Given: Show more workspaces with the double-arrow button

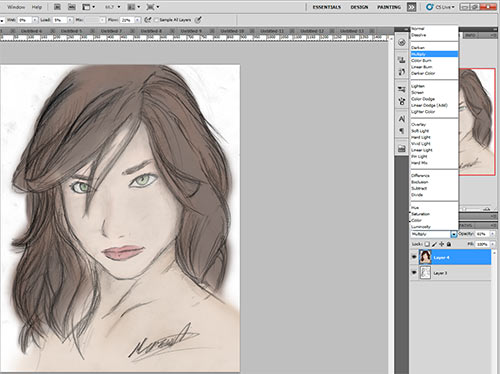Looking at the screenshot, I should click(411, 7).
